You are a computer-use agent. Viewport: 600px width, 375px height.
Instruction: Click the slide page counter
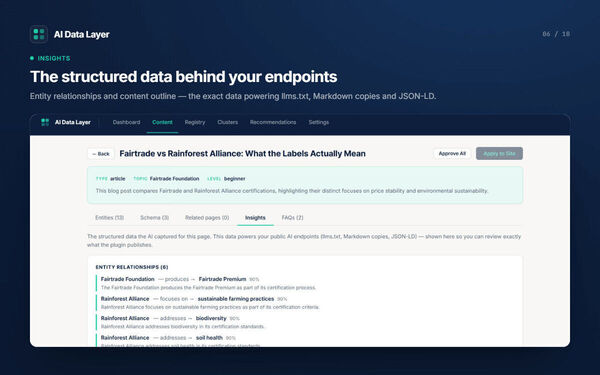pyautogui.click(x=556, y=34)
